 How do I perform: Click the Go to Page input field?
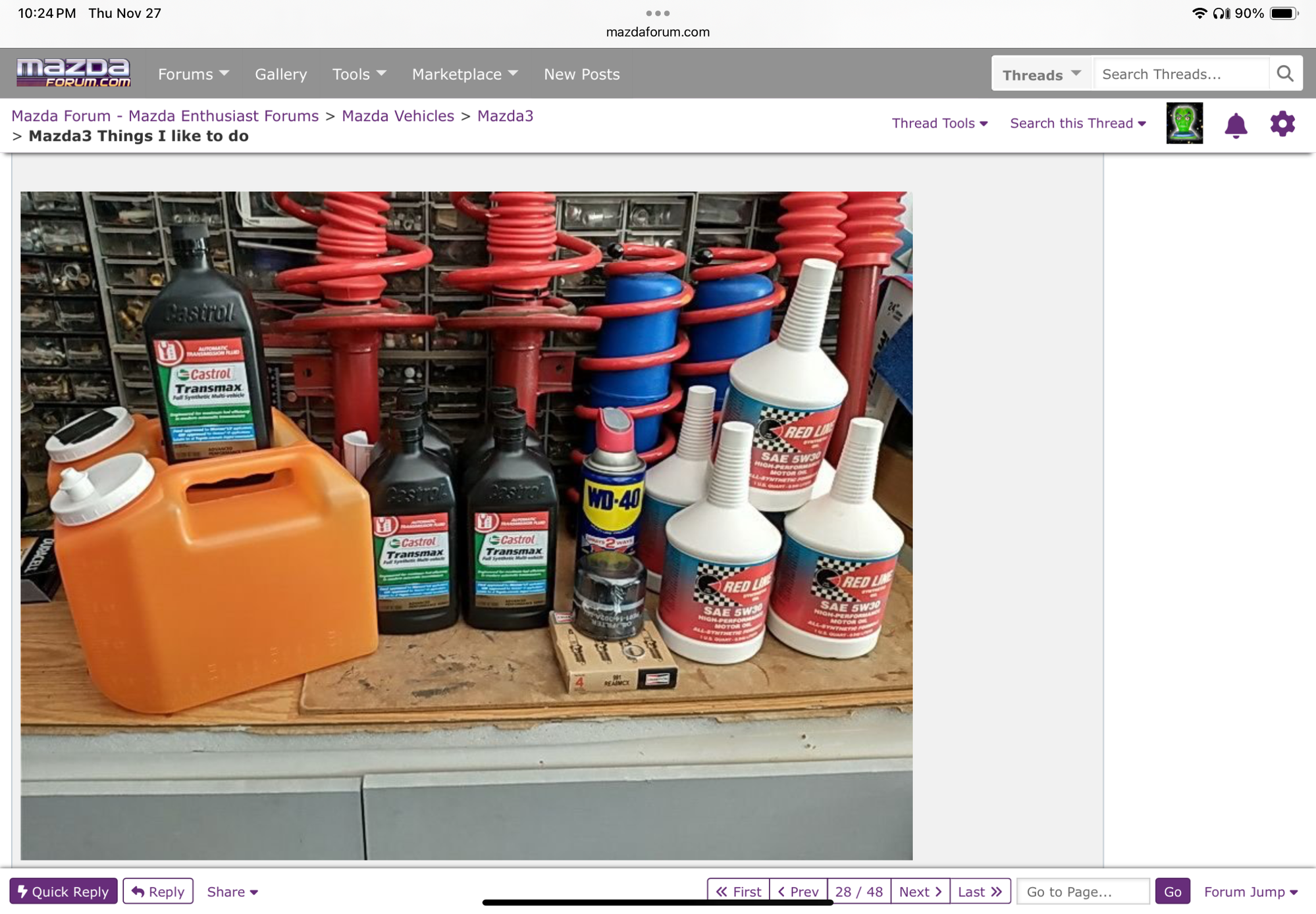tap(1082, 891)
